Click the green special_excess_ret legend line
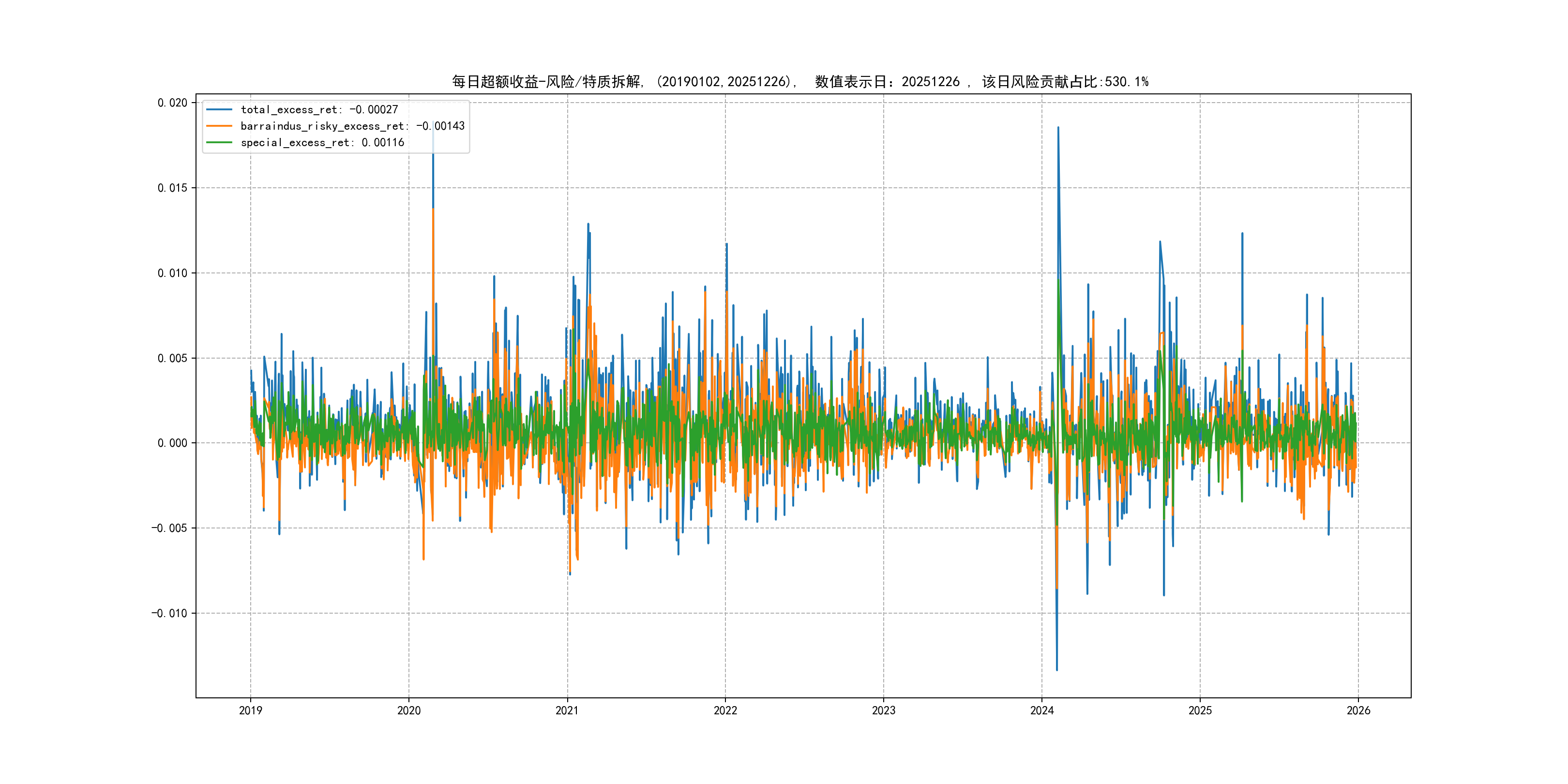This screenshot has height=784, width=1568. click(219, 142)
